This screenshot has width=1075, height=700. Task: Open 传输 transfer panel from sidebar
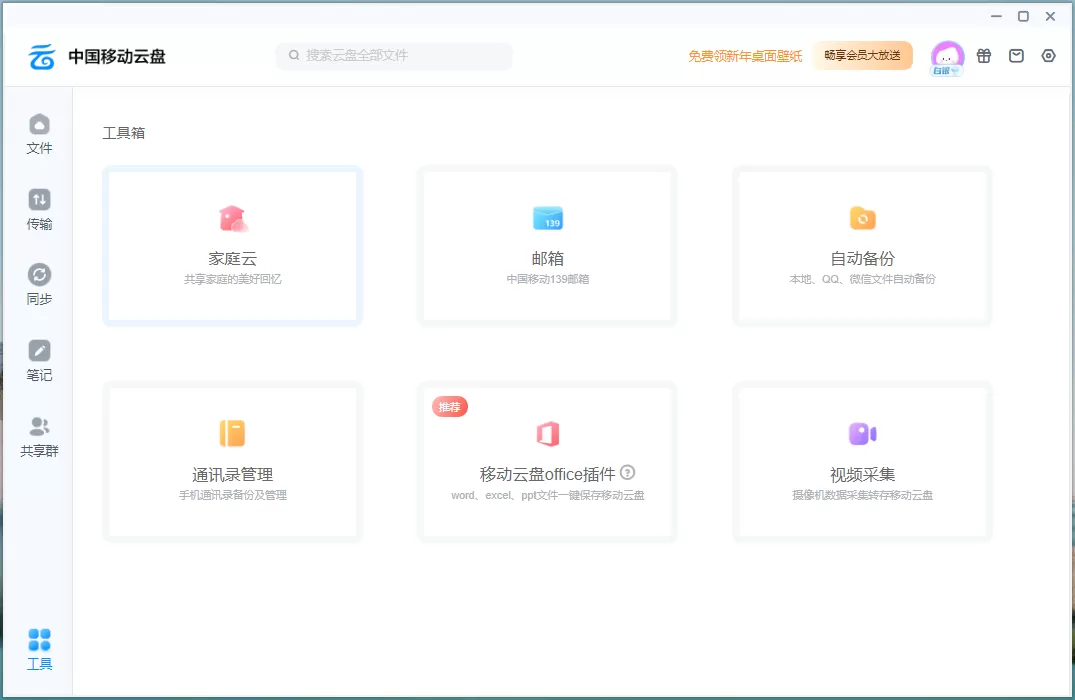point(39,210)
